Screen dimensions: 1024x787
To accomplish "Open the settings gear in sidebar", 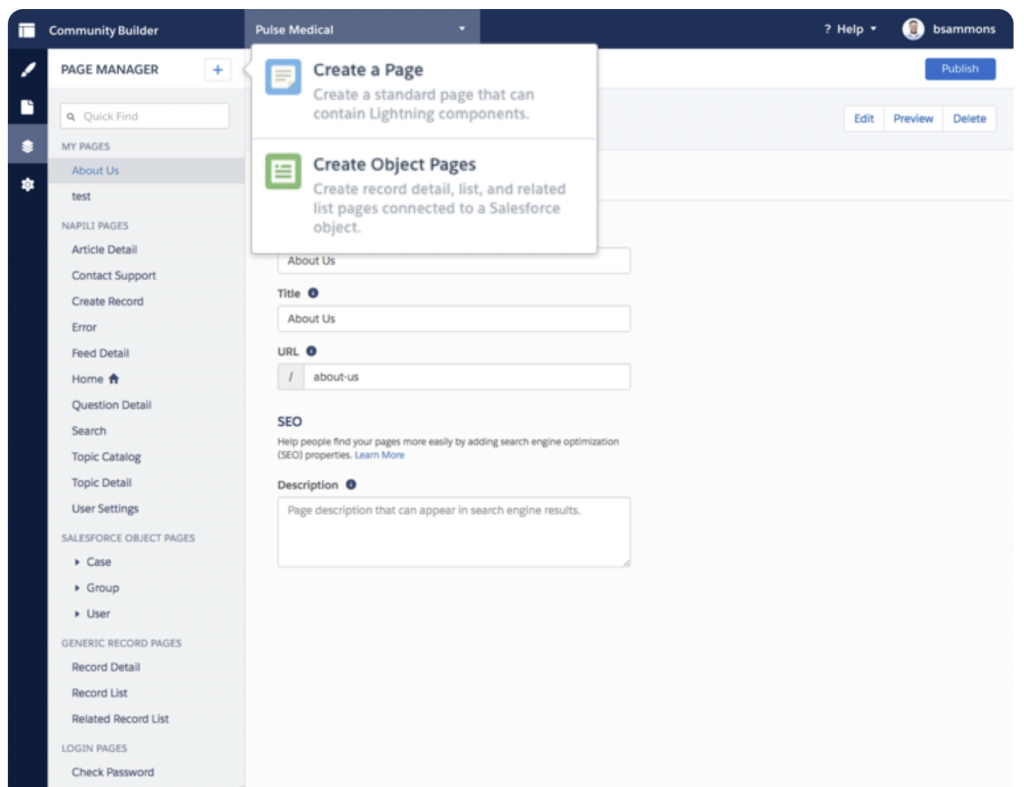I will coord(27,185).
